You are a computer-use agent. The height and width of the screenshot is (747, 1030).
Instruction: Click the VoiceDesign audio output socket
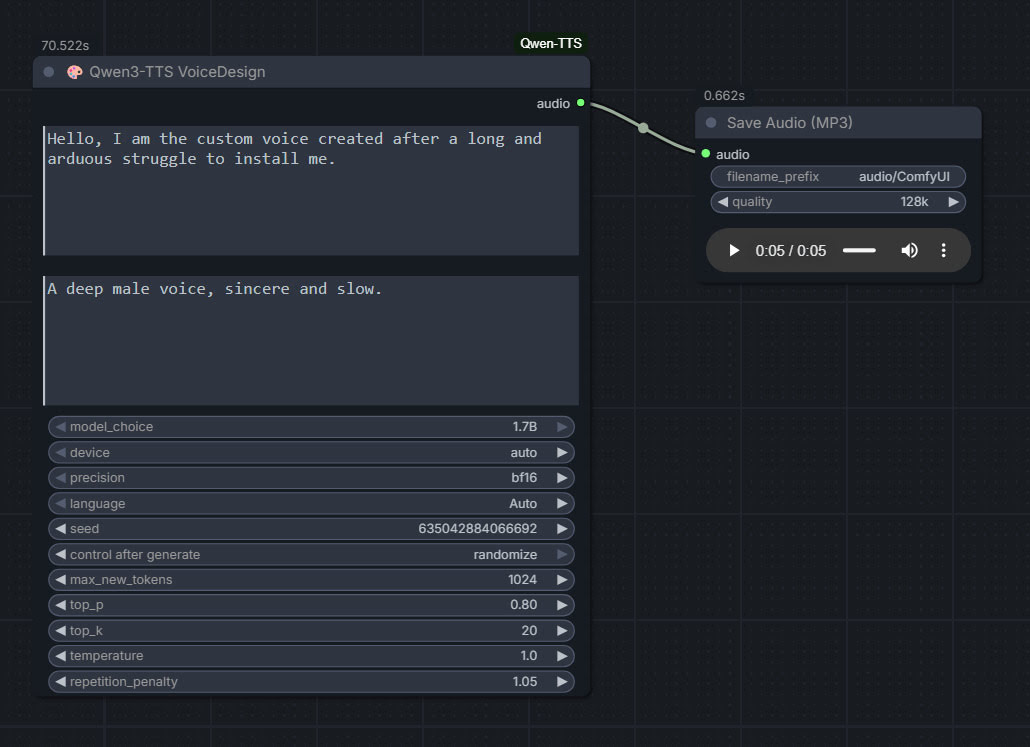pos(580,103)
